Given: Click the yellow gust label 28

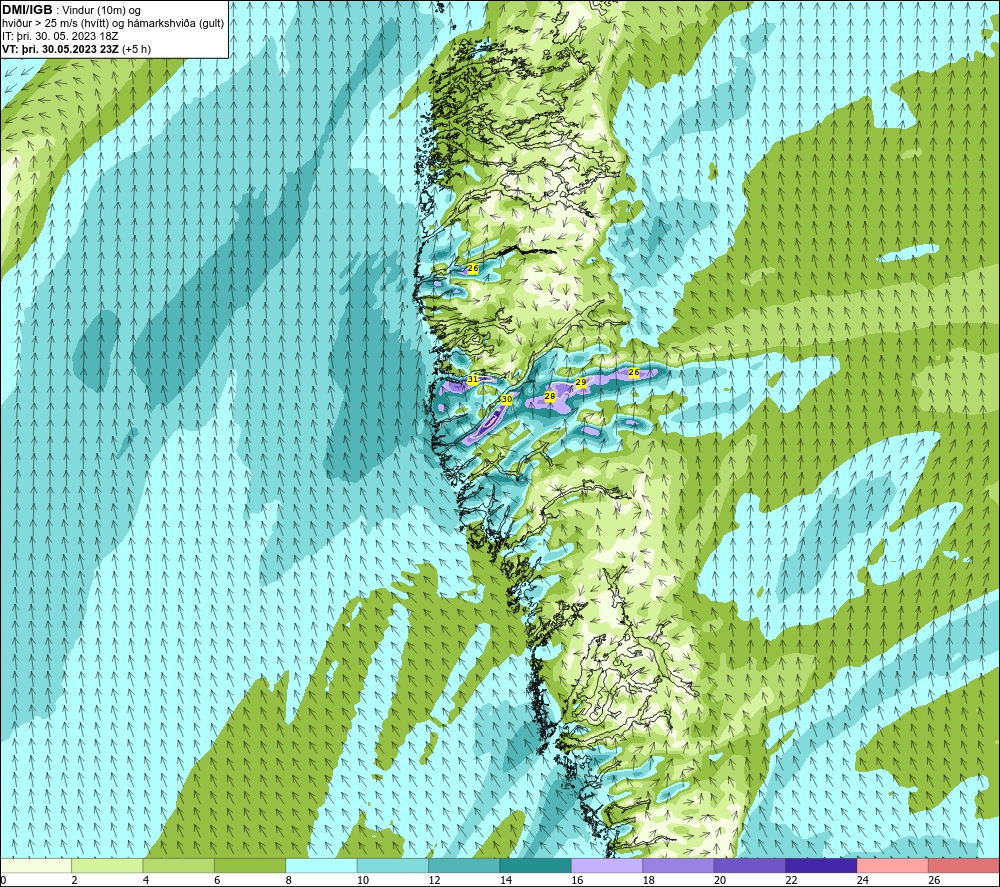Looking at the screenshot, I should (x=550, y=397).
